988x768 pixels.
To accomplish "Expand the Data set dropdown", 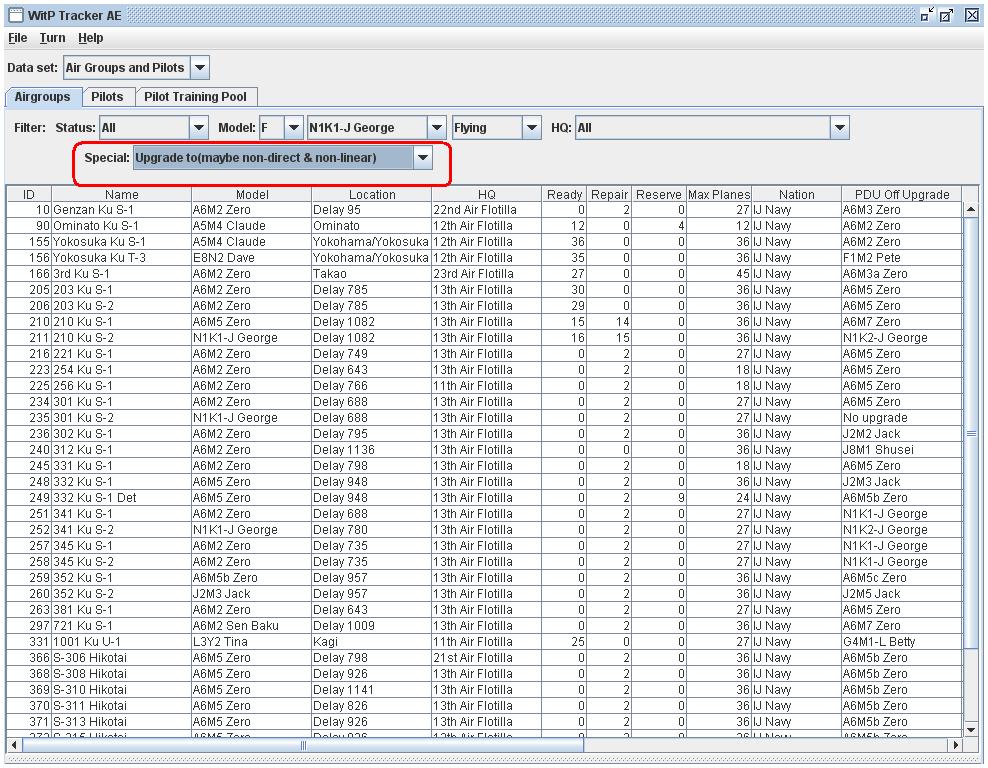I will 199,68.
